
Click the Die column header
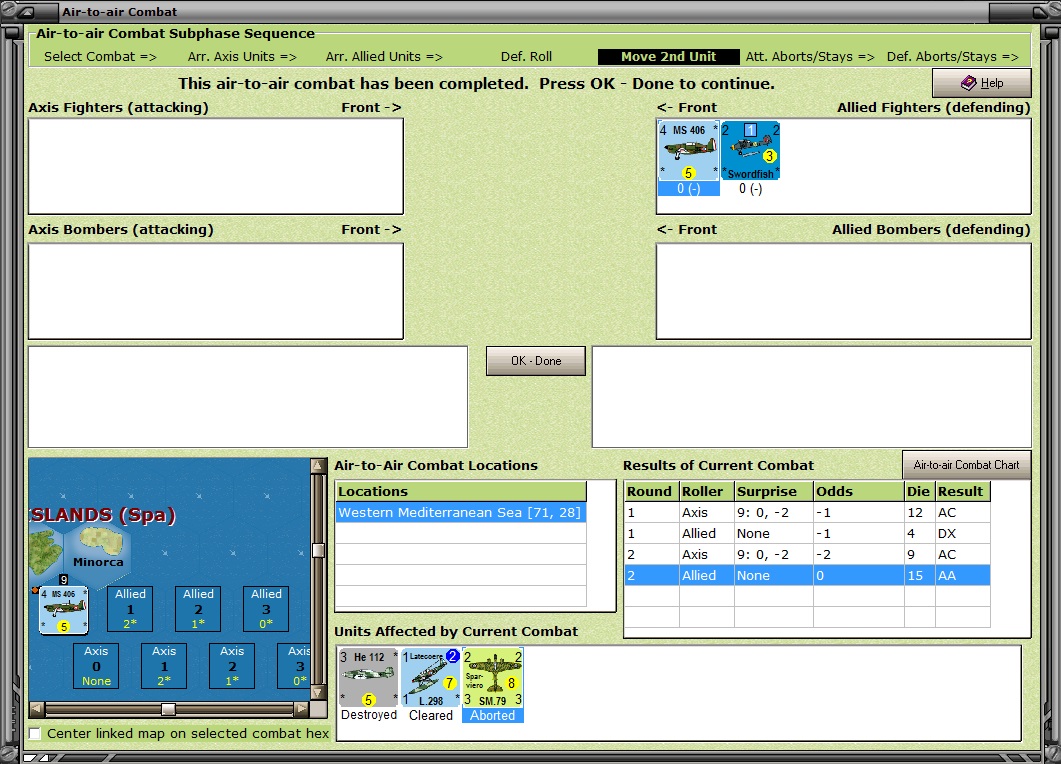(x=920, y=491)
